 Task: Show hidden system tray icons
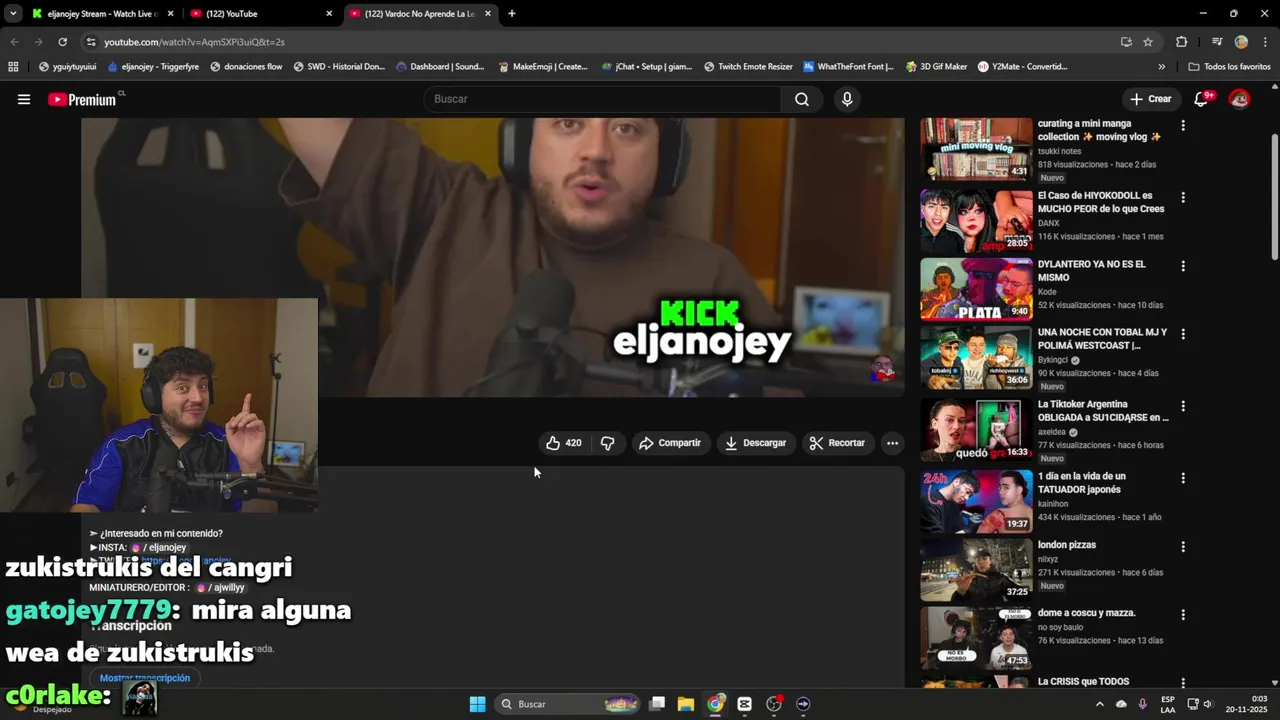click(1100, 704)
